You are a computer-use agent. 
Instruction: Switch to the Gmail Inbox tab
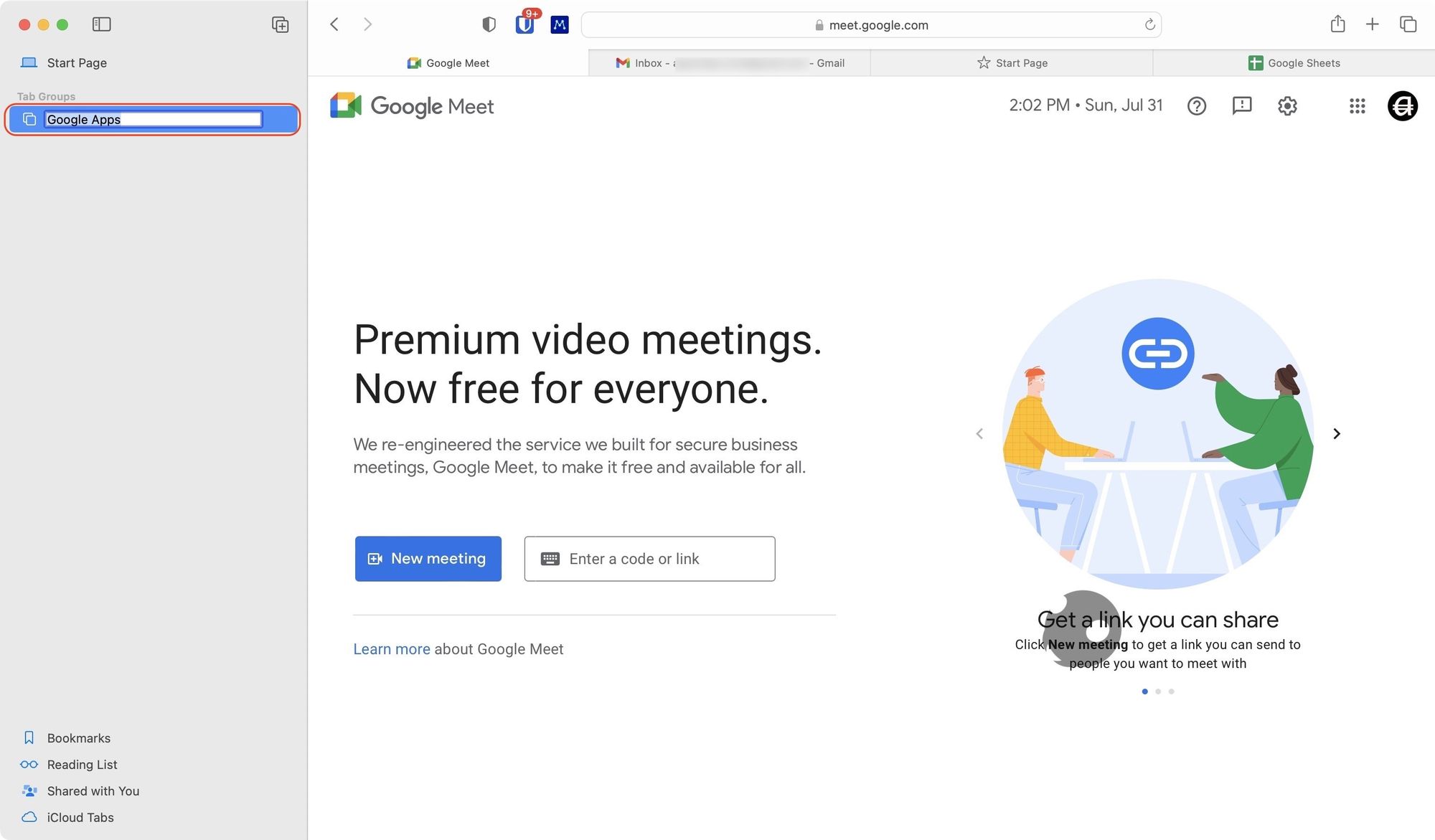click(x=729, y=63)
